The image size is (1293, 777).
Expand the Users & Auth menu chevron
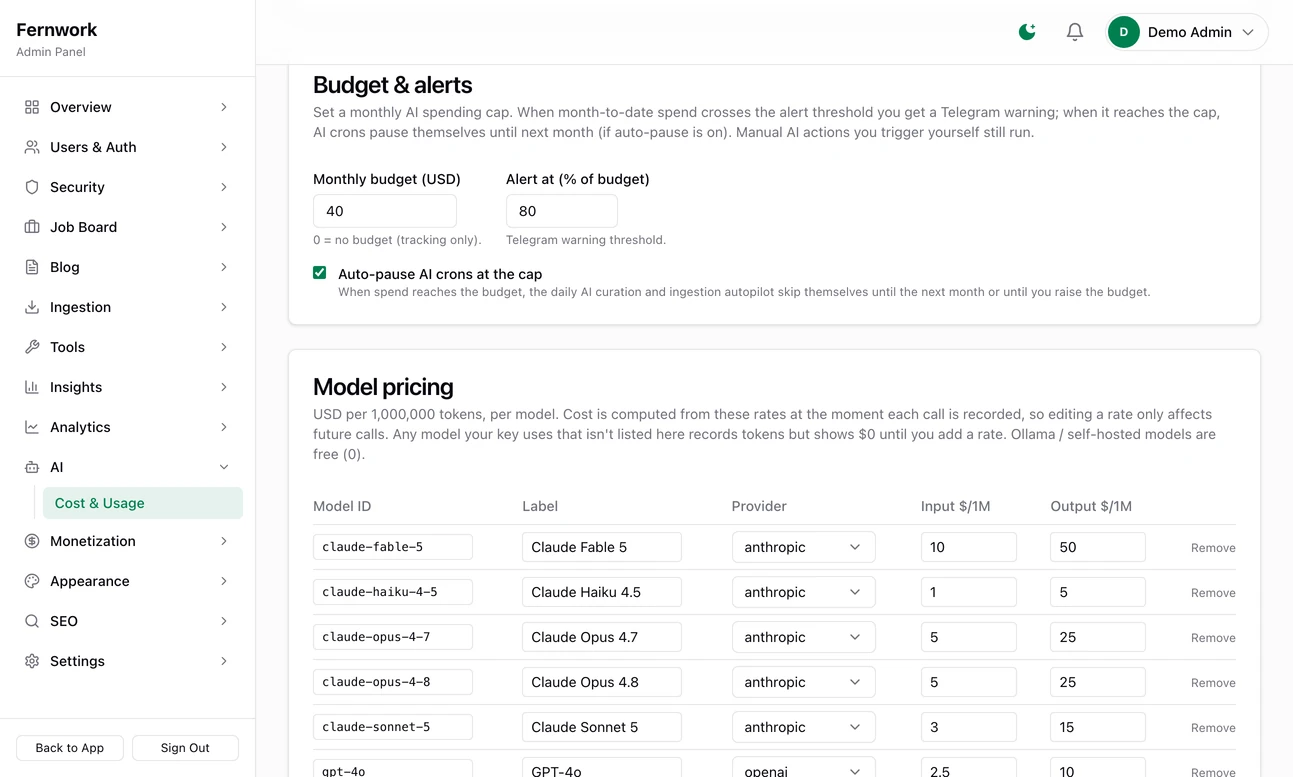pyautogui.click(x=224, y=147)
